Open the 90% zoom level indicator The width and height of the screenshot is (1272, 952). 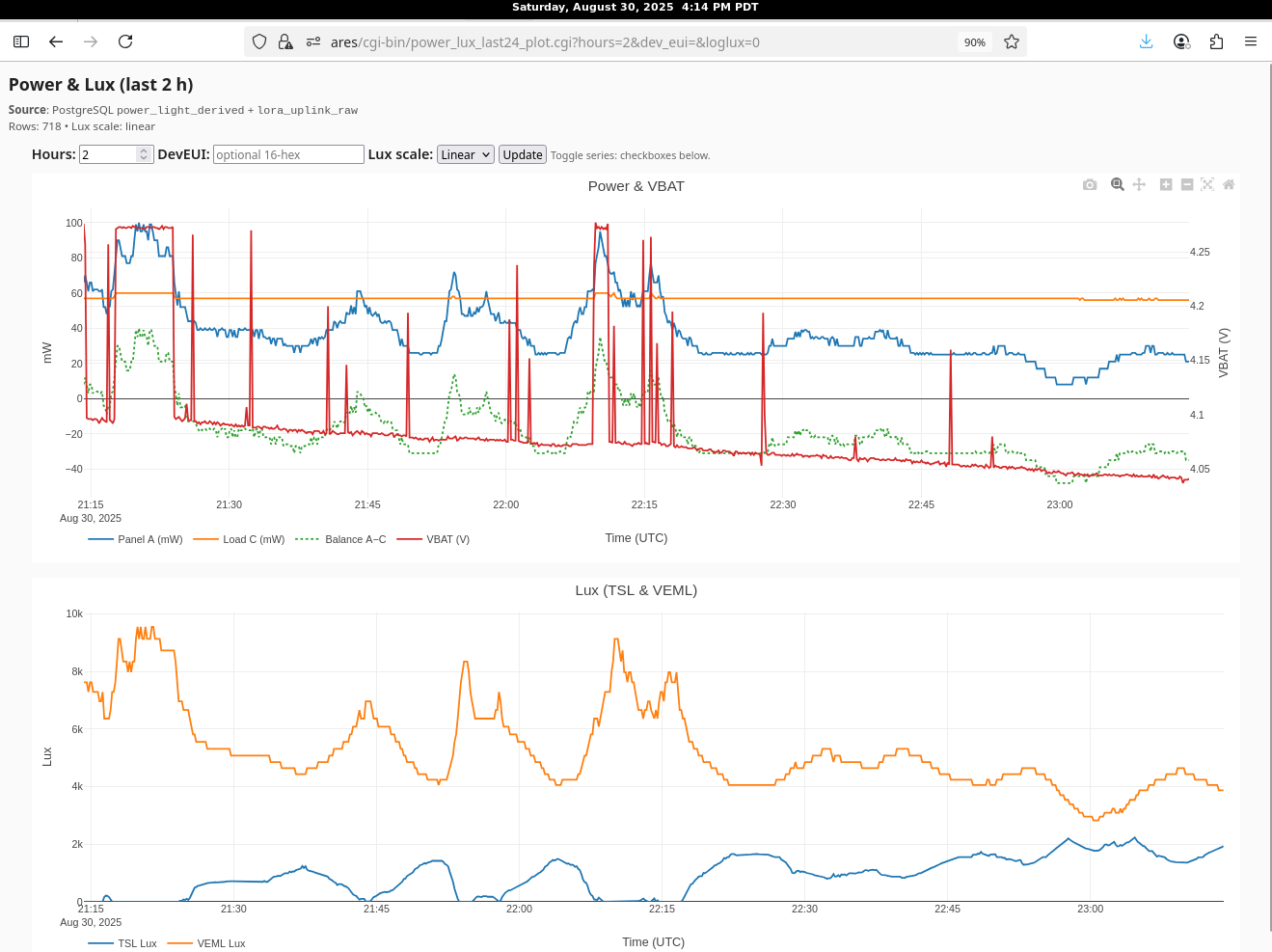pyautogui.click(x=974, y=42)
